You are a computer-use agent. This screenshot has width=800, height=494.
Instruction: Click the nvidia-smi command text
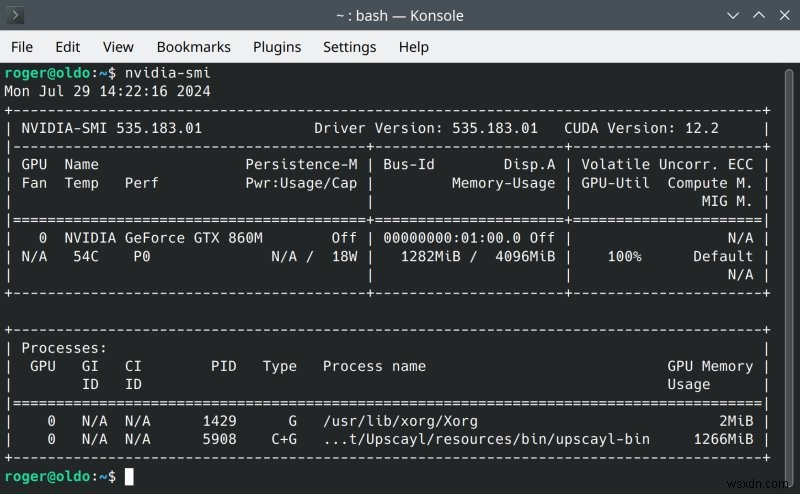click(x=167, y=73)
